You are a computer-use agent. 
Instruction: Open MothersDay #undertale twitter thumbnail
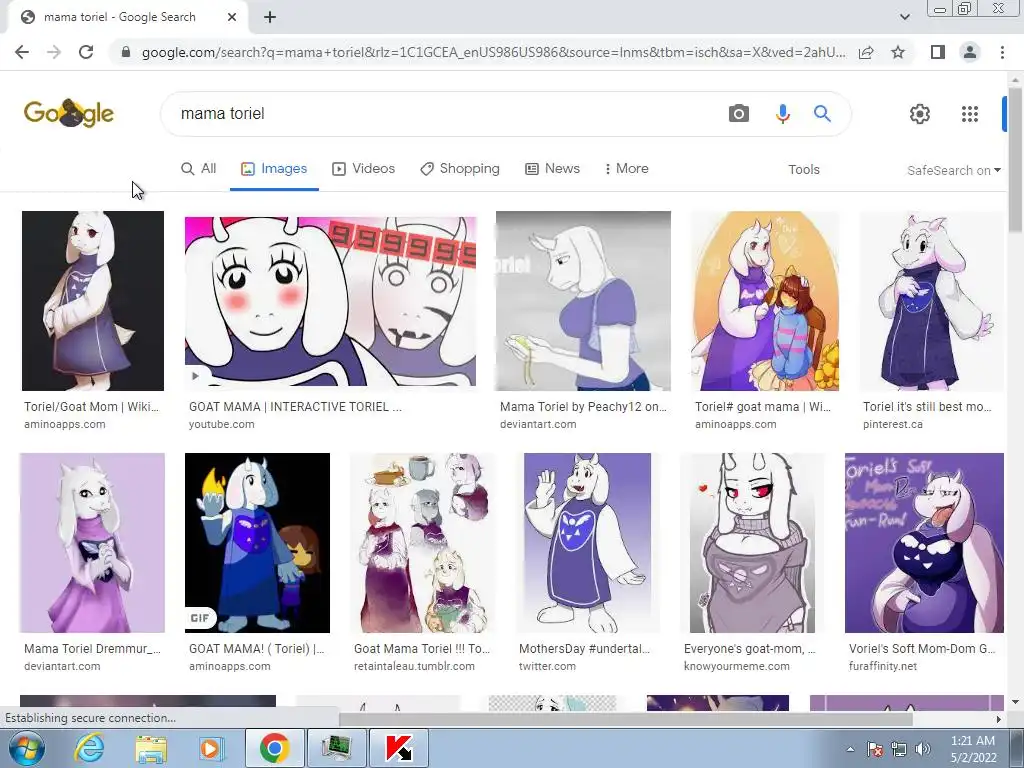[587, 543]
